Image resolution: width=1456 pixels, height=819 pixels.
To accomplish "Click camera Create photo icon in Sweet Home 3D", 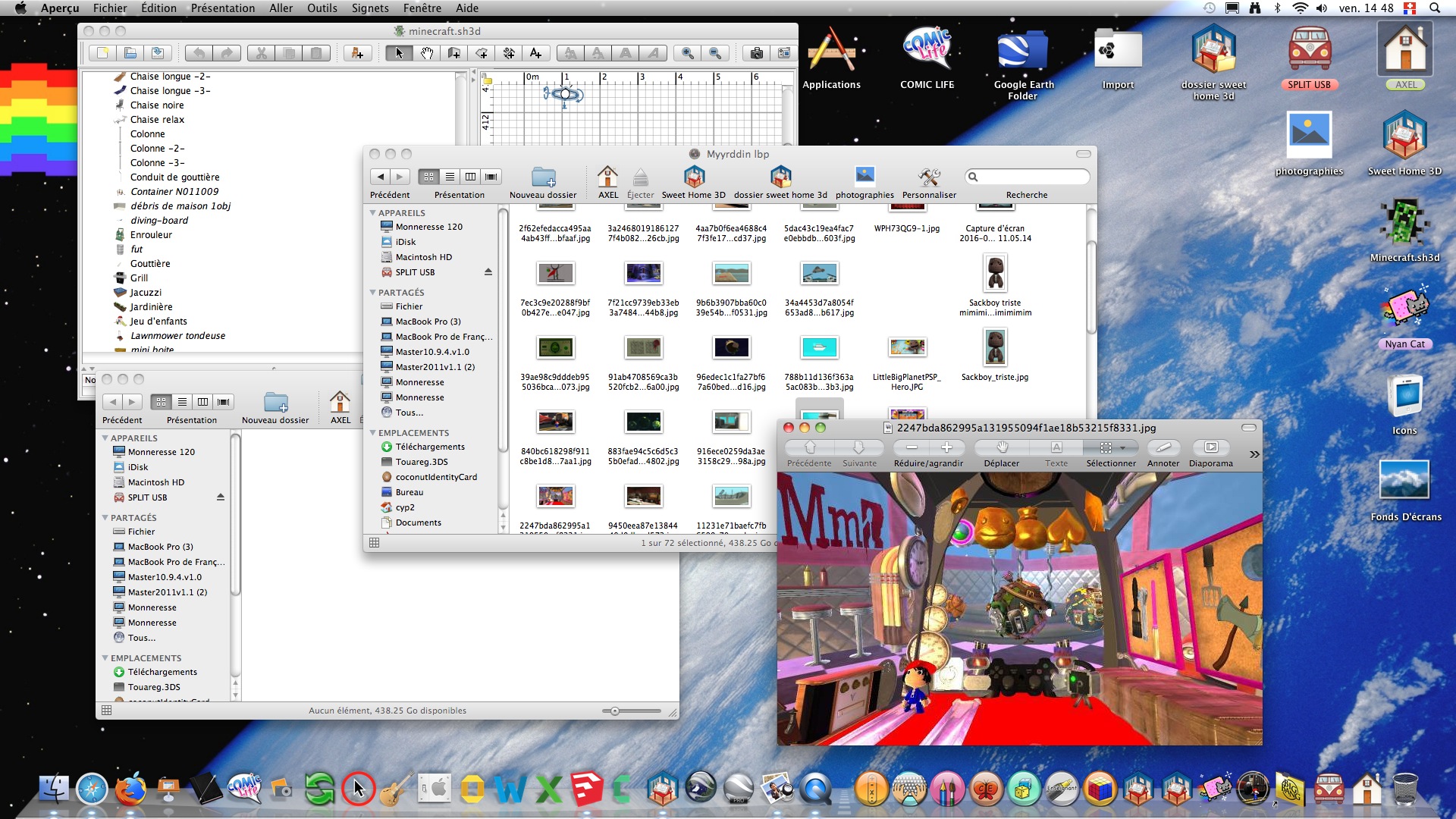I will [x=756, y=53].
